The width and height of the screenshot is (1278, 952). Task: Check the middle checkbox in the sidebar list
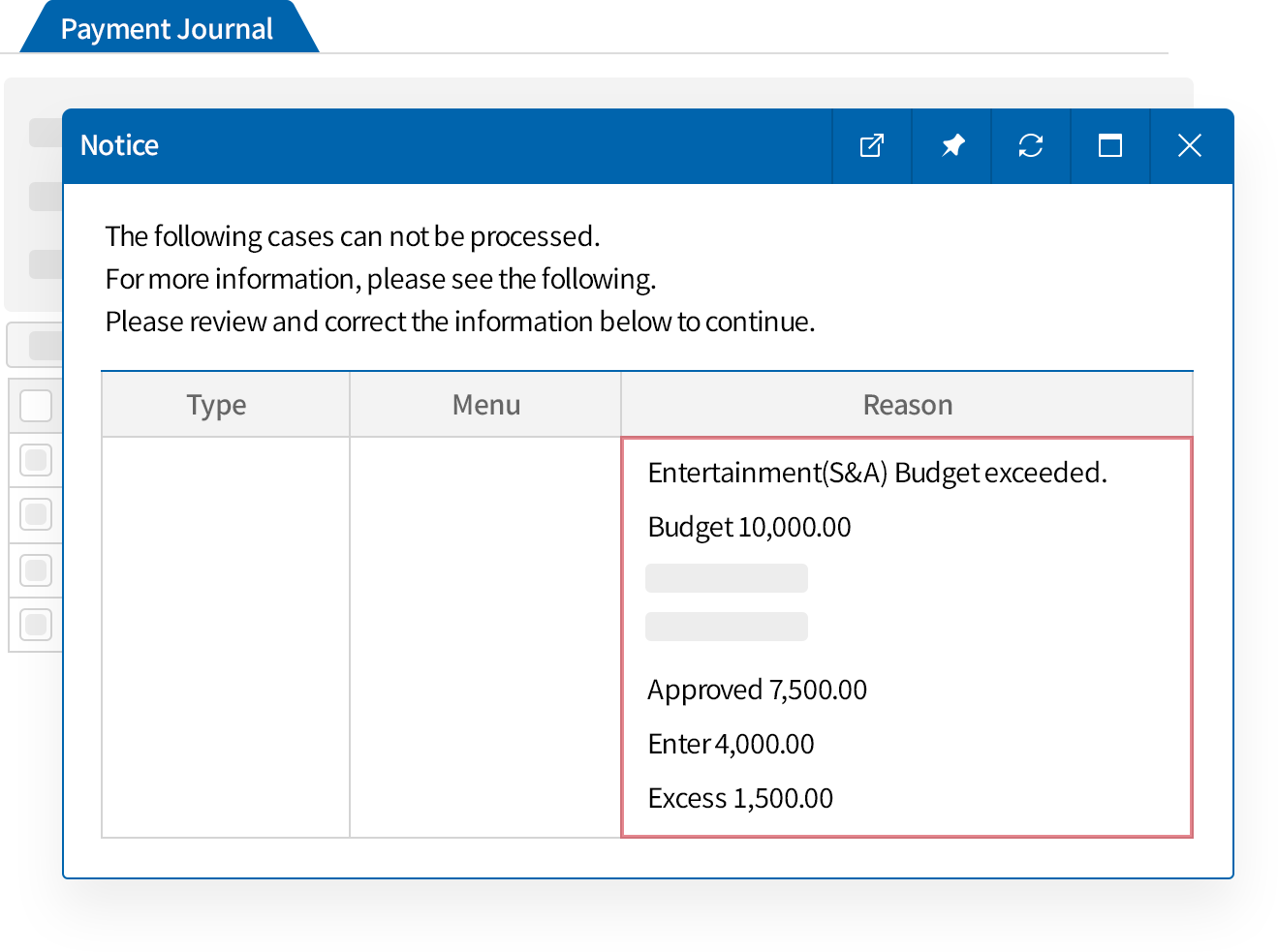click(36, 514)
